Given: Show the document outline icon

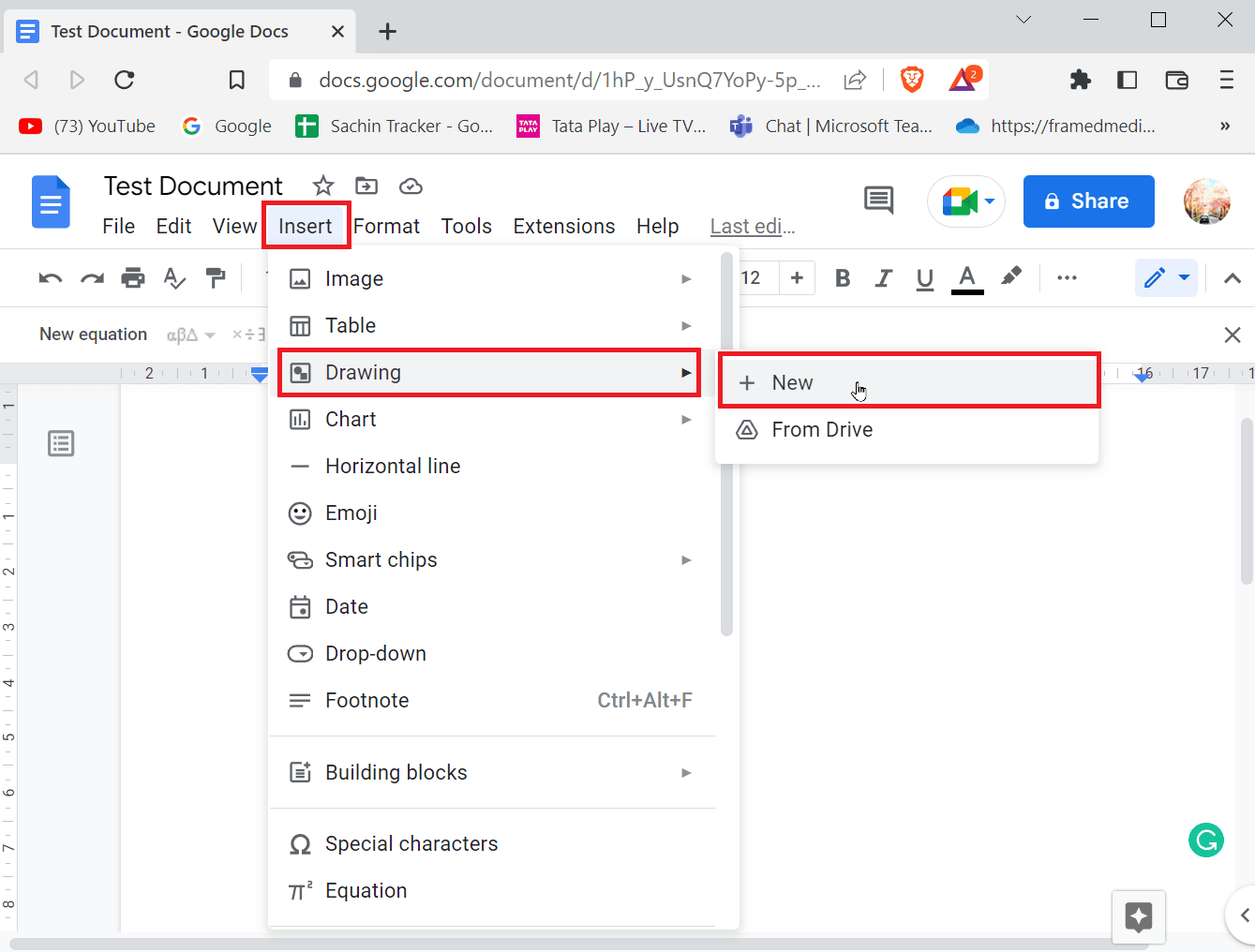Looking at the screenshot, I should click(x=60, y=443).
